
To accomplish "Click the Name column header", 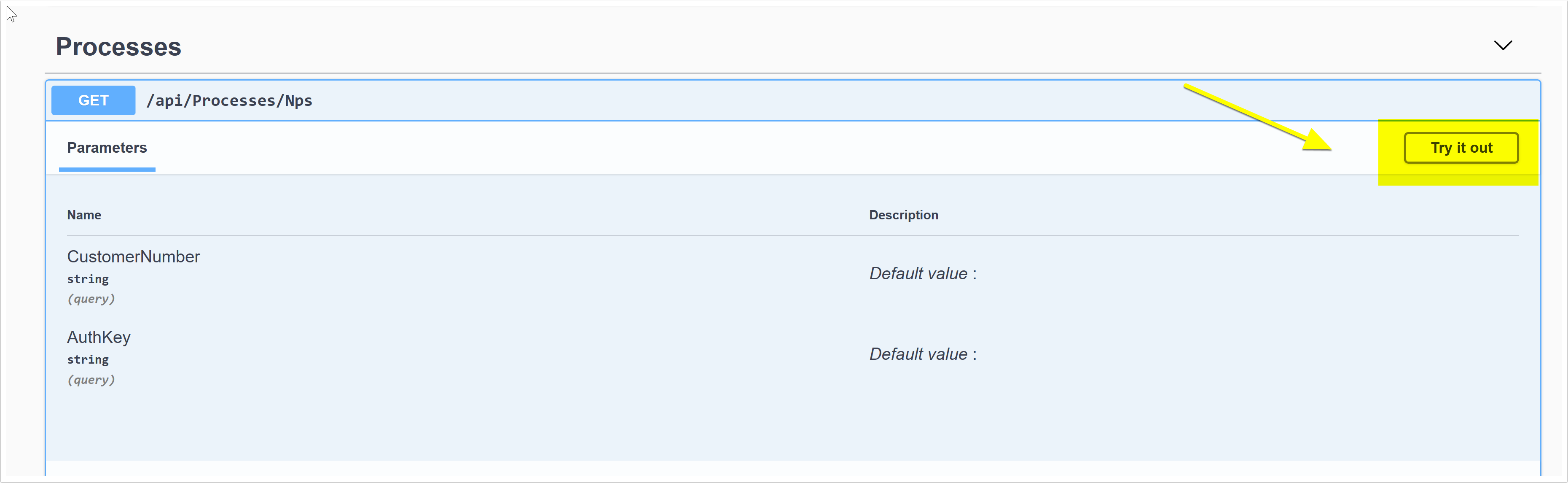I will (x=84, y=215).
